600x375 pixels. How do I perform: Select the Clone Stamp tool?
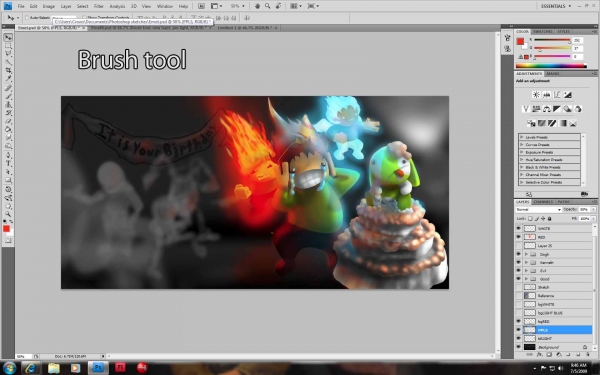point(8,104)
